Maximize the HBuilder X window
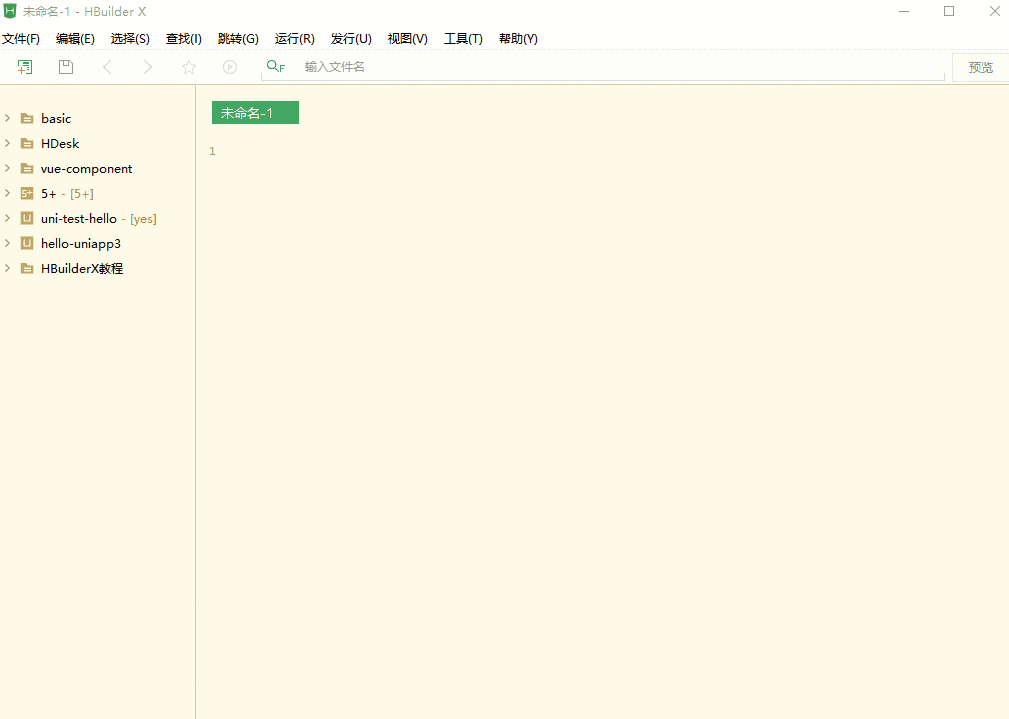This screenshot has height=719, width=1009. [949, 12]
